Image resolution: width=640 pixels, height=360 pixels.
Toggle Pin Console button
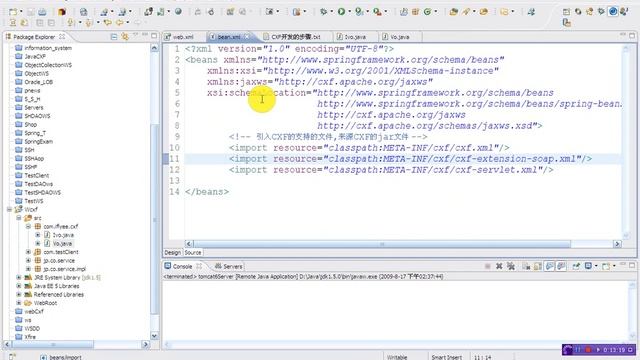pos(576,266)
